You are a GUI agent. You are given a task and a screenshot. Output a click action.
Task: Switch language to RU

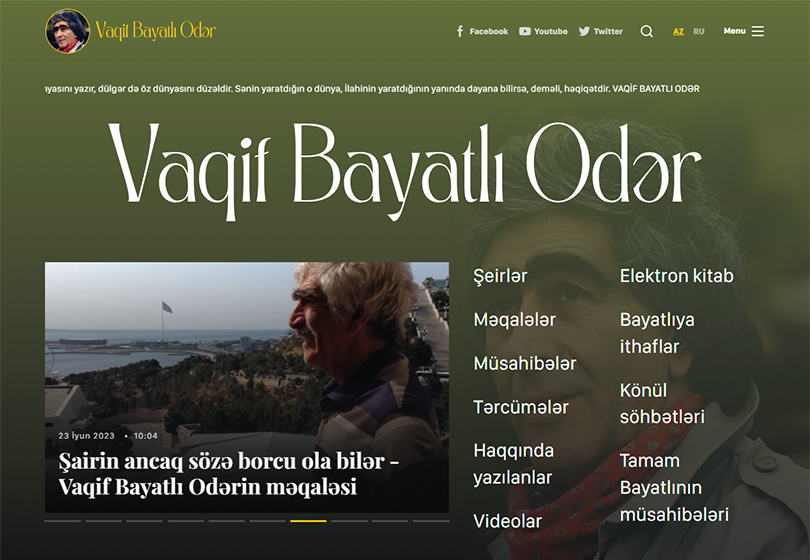[699, 31]
